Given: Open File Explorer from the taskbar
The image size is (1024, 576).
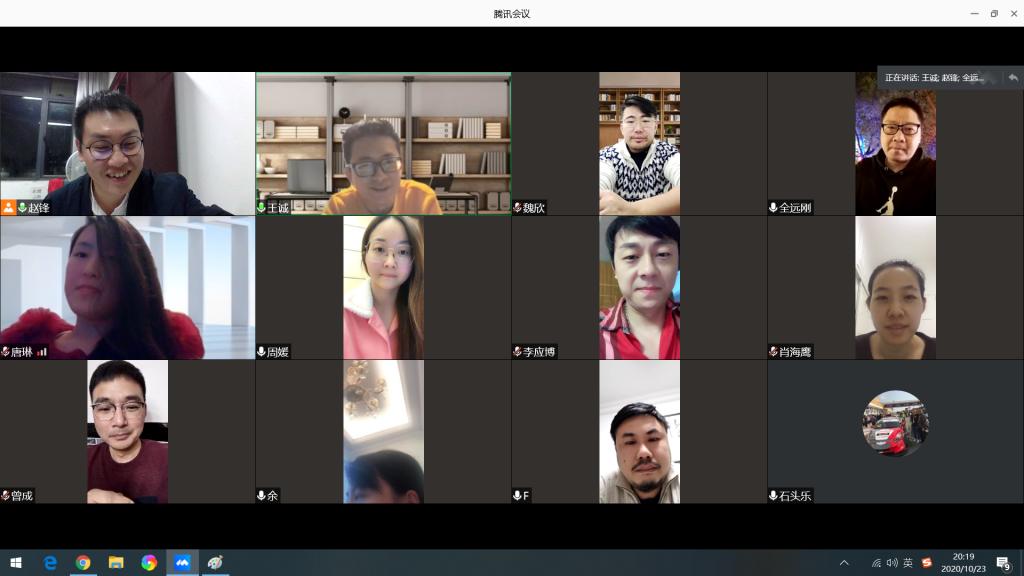Looking at the screenshot, I should tap(116, 562).
